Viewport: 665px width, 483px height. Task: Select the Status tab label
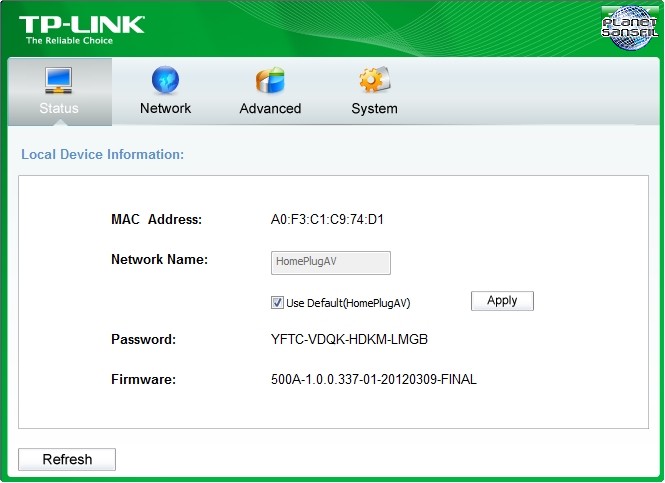click(x=59, y=108)
